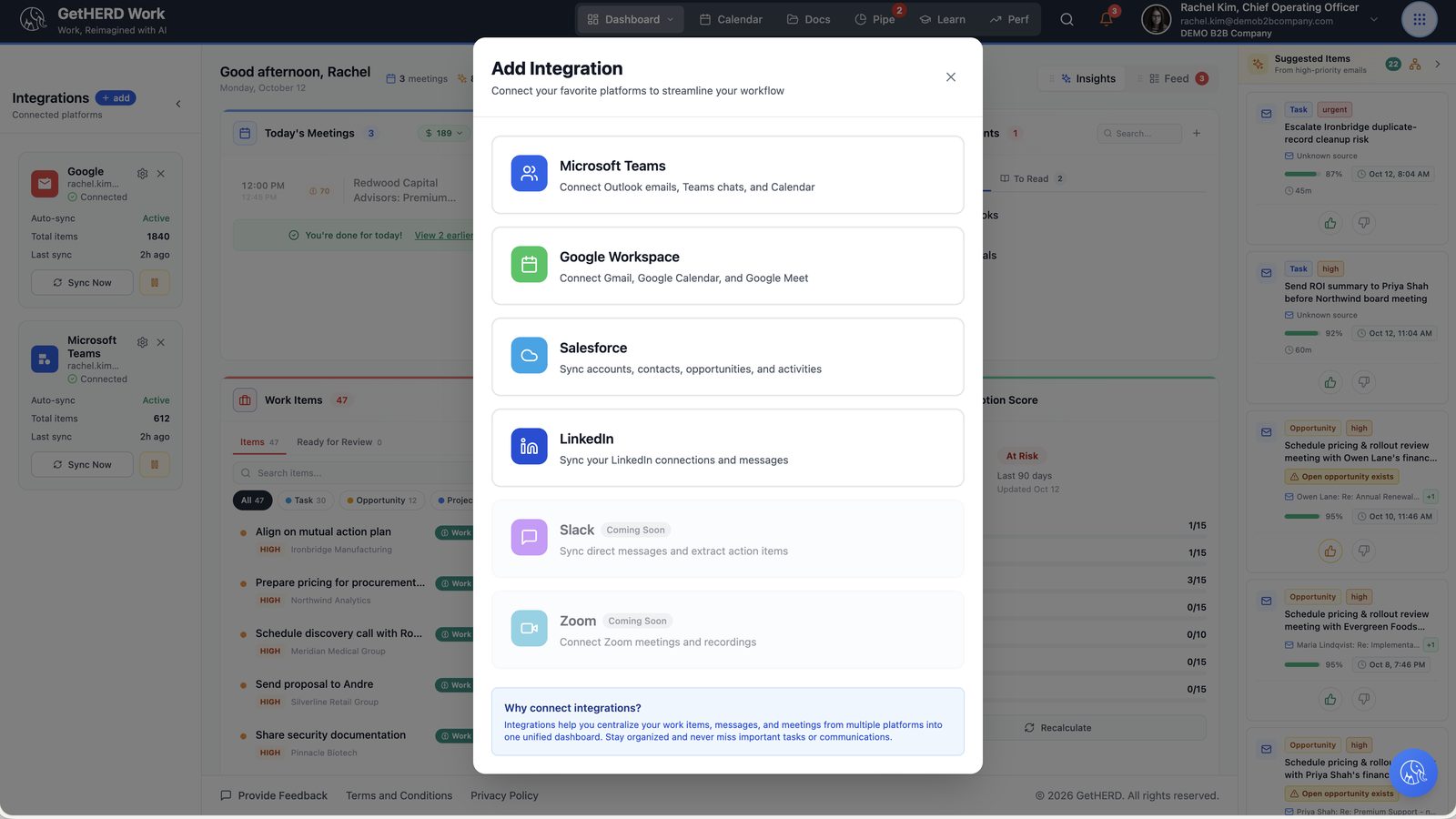Image resolution: width=1456 pixels, height=819 pixels.
Task: Open Microsoft Teams integration settings gear
Action: coord(142,343)
